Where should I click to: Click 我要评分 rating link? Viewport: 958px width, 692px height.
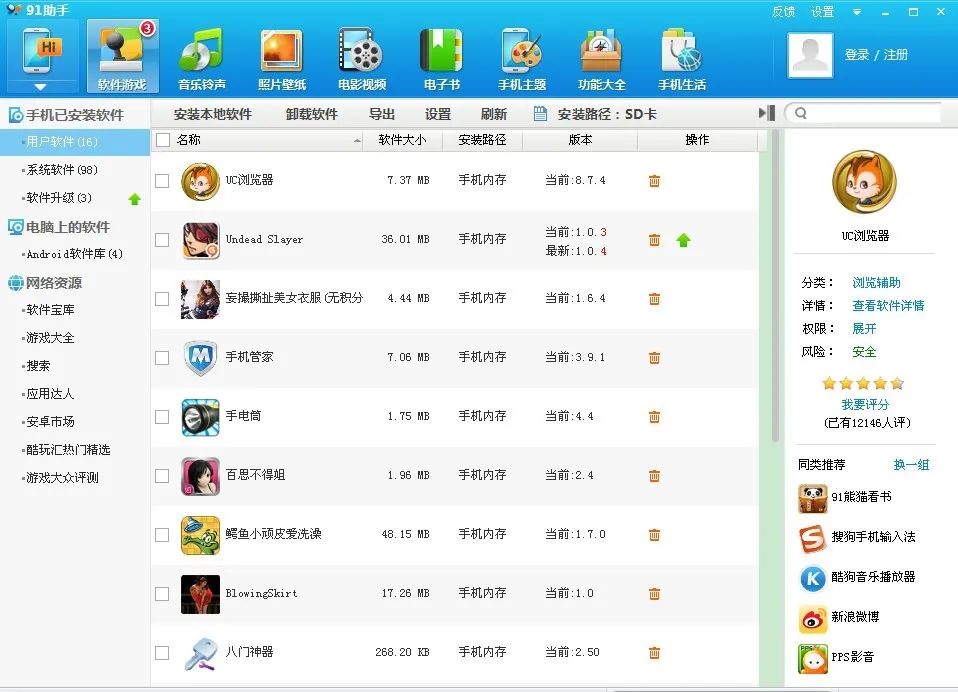click(x=865, y=404)
